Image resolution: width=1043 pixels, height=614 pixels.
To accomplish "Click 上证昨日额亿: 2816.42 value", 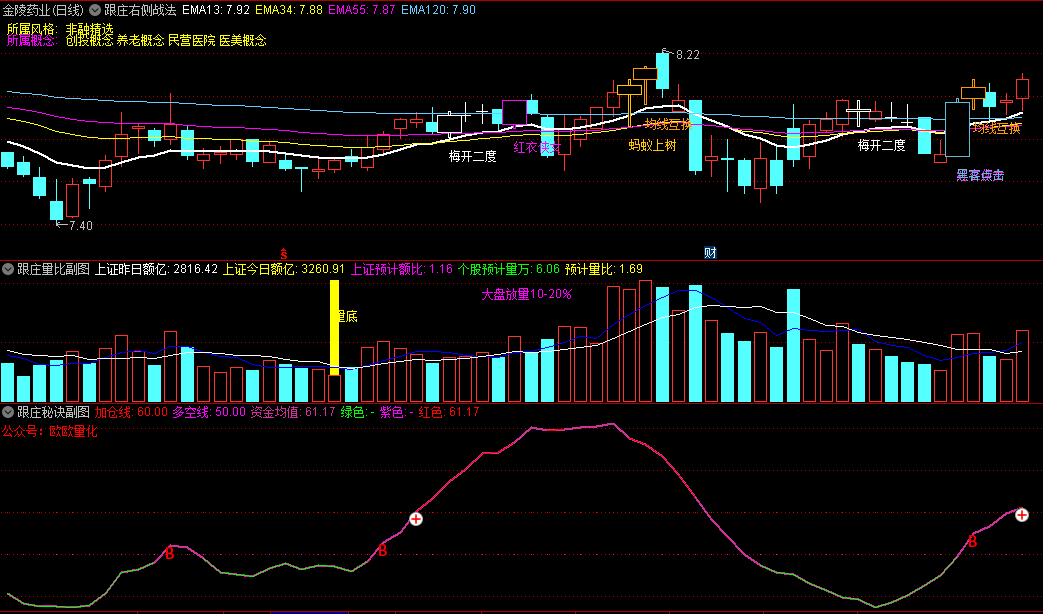I will coord(156,269).
